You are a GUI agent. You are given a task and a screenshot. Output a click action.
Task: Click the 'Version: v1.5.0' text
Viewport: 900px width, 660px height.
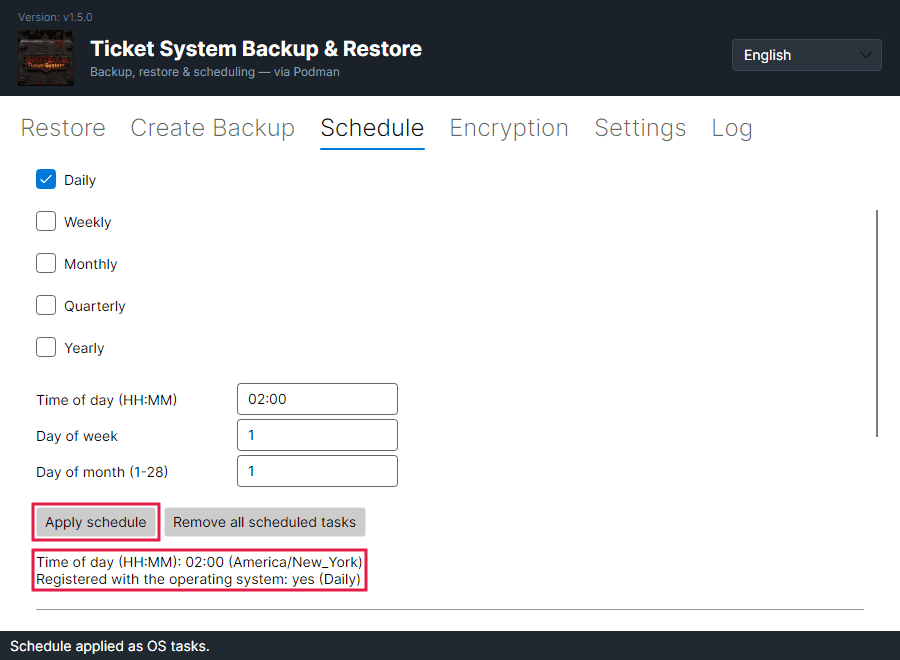tap(55, 17)
